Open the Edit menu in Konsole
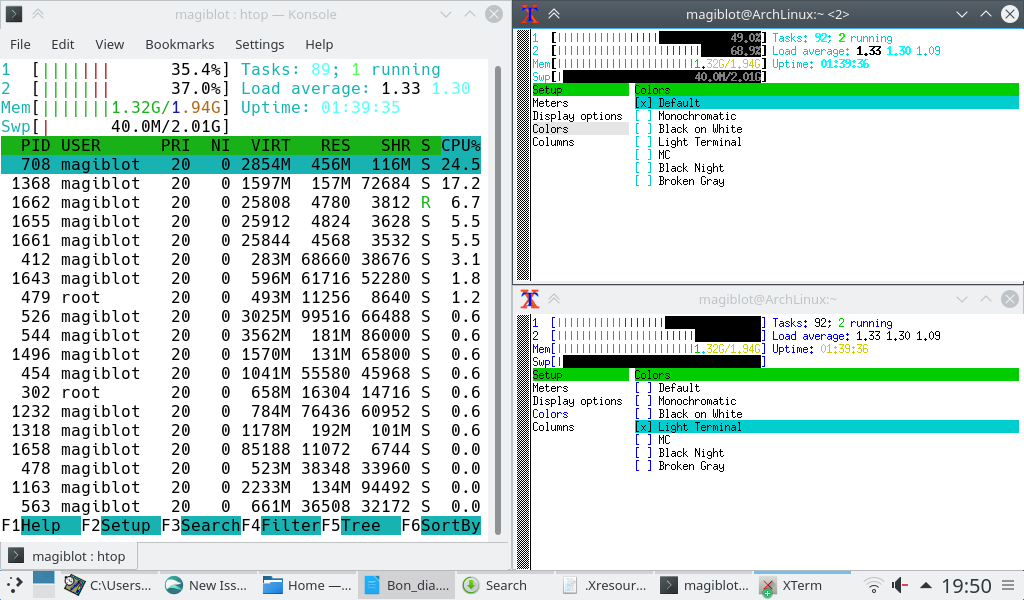1024x600 pixels. tap(63, 44)
